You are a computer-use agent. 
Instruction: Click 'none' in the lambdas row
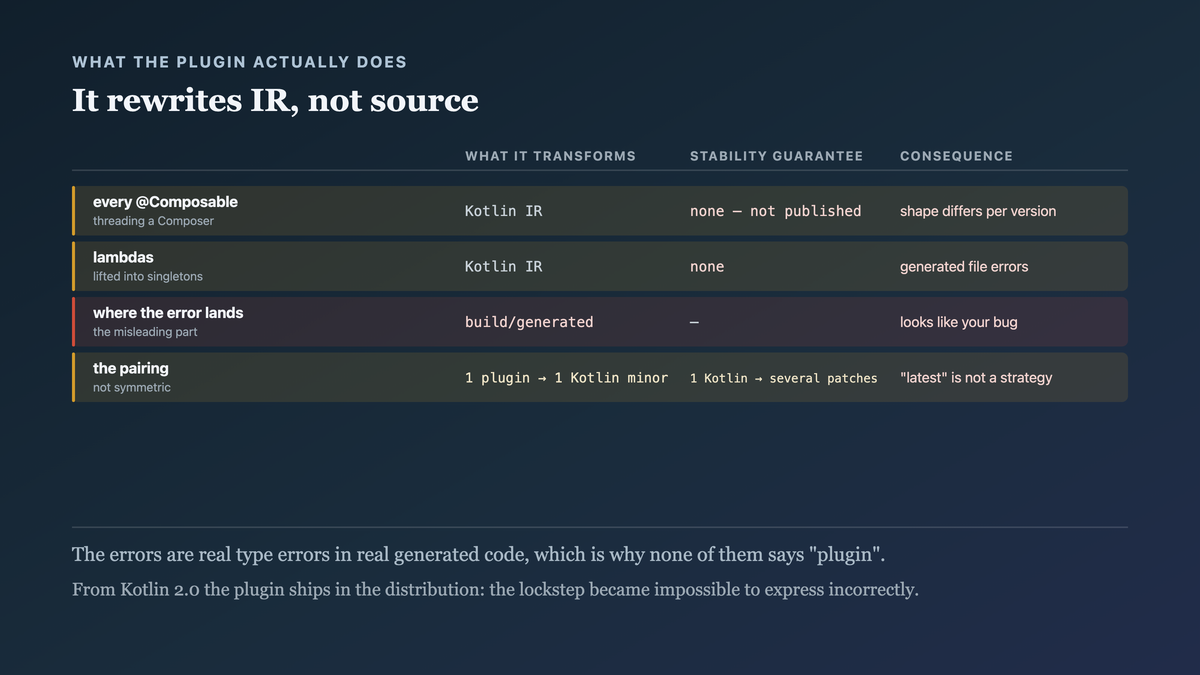(x=707, y=266)
